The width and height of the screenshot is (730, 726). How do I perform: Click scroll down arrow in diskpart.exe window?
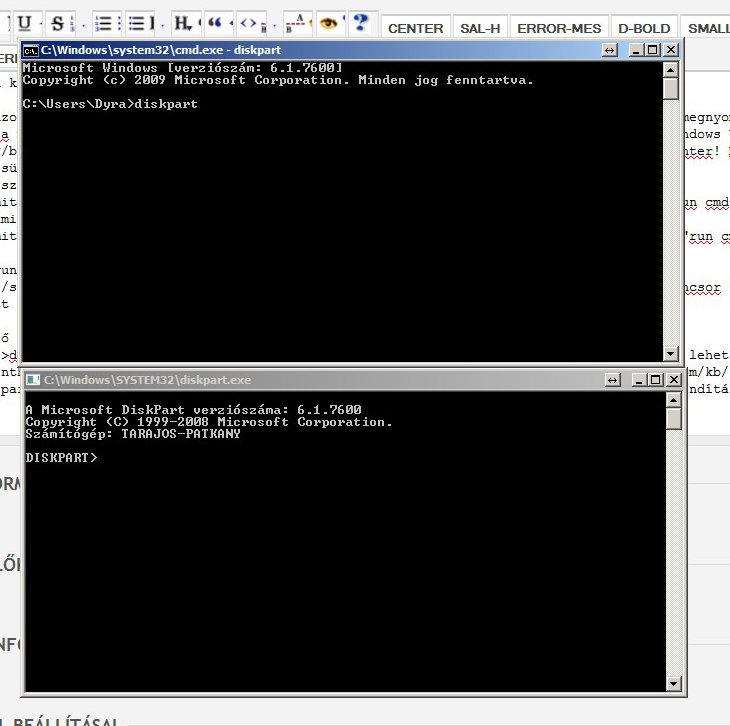[x=674, y=684]
